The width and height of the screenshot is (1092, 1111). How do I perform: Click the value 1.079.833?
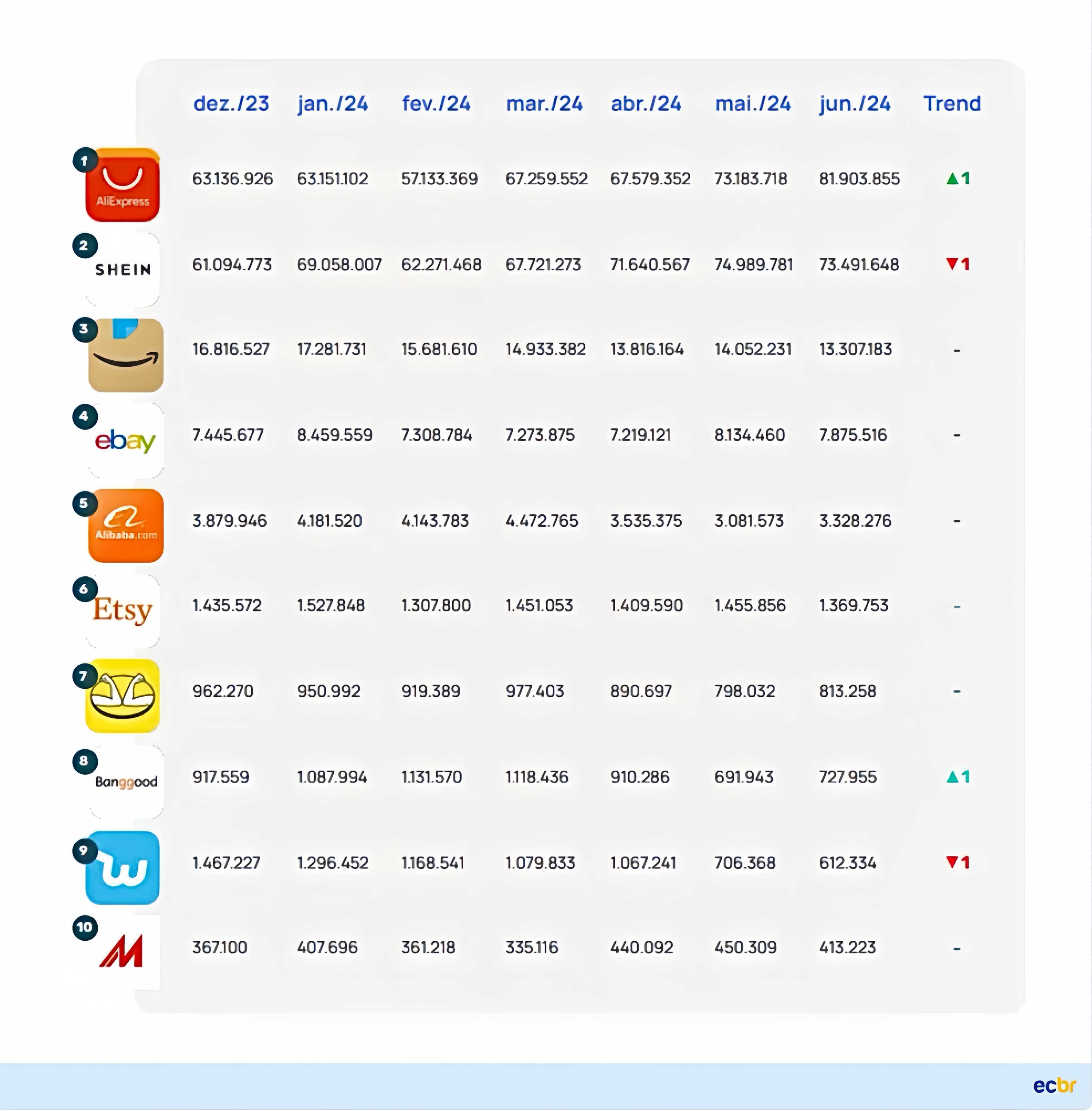[540, 863]
